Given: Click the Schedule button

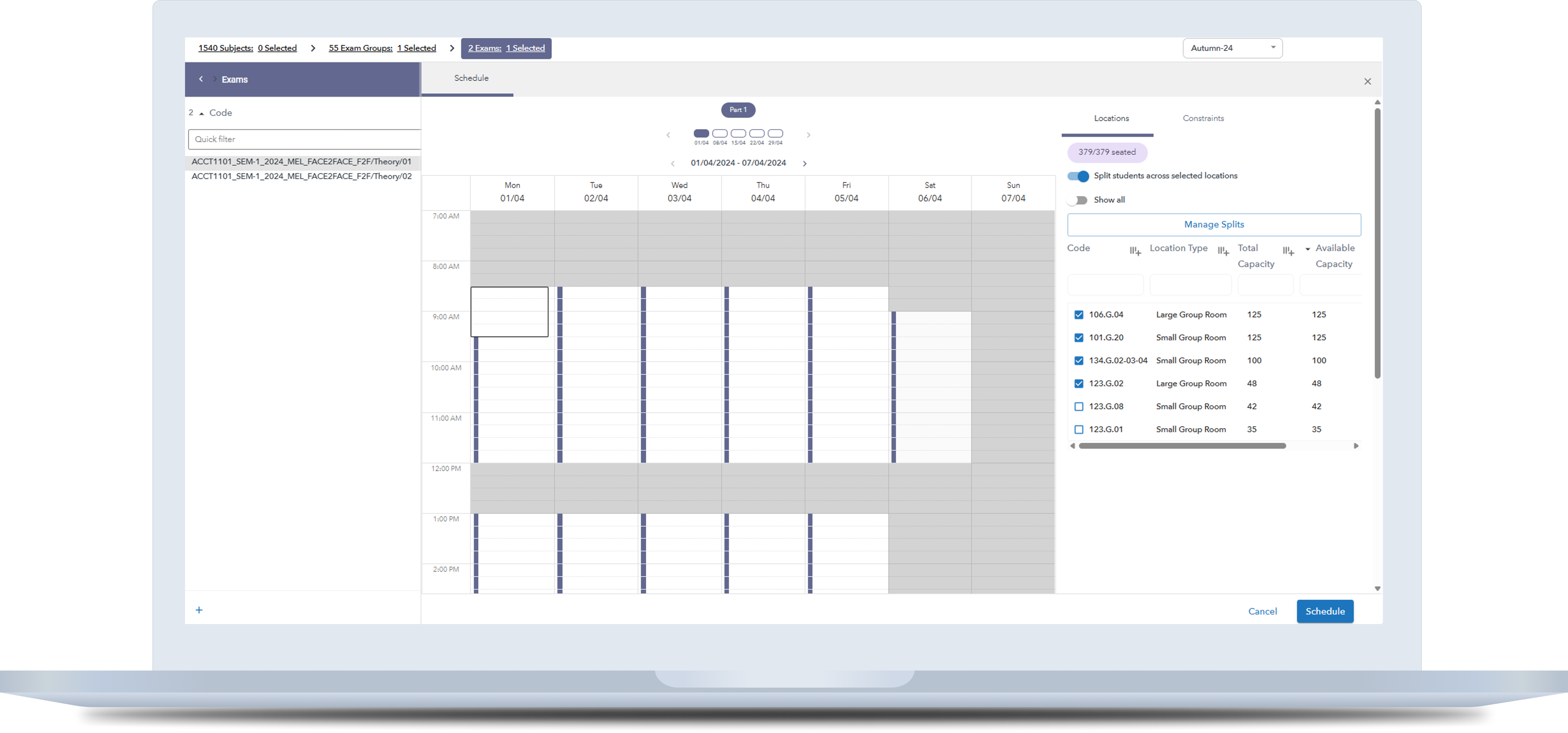Looking at the screenshot, I should 1324,611.
